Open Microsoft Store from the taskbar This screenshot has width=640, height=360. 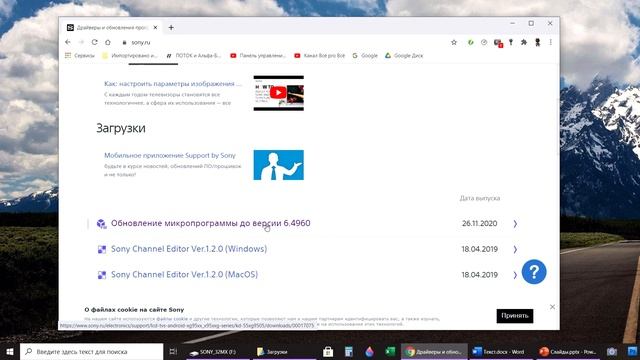coord(328,352)
